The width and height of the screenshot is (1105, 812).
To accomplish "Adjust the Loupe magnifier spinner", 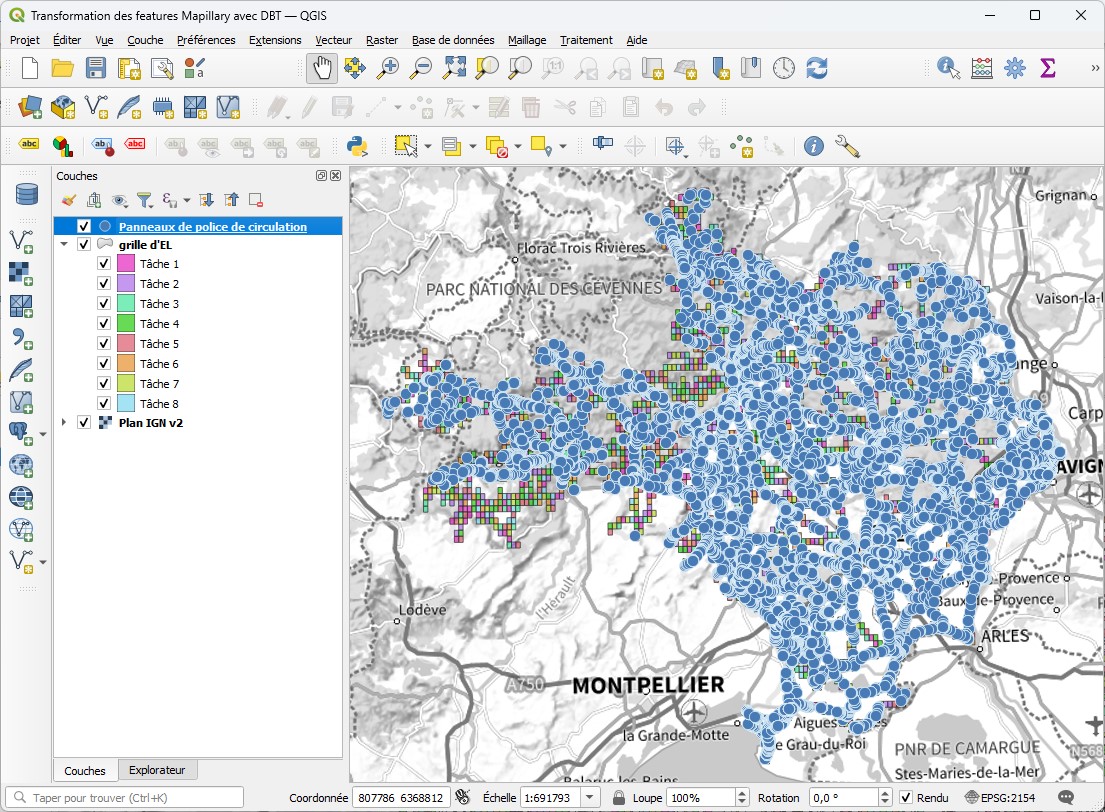I will click(x=741, y=797).
